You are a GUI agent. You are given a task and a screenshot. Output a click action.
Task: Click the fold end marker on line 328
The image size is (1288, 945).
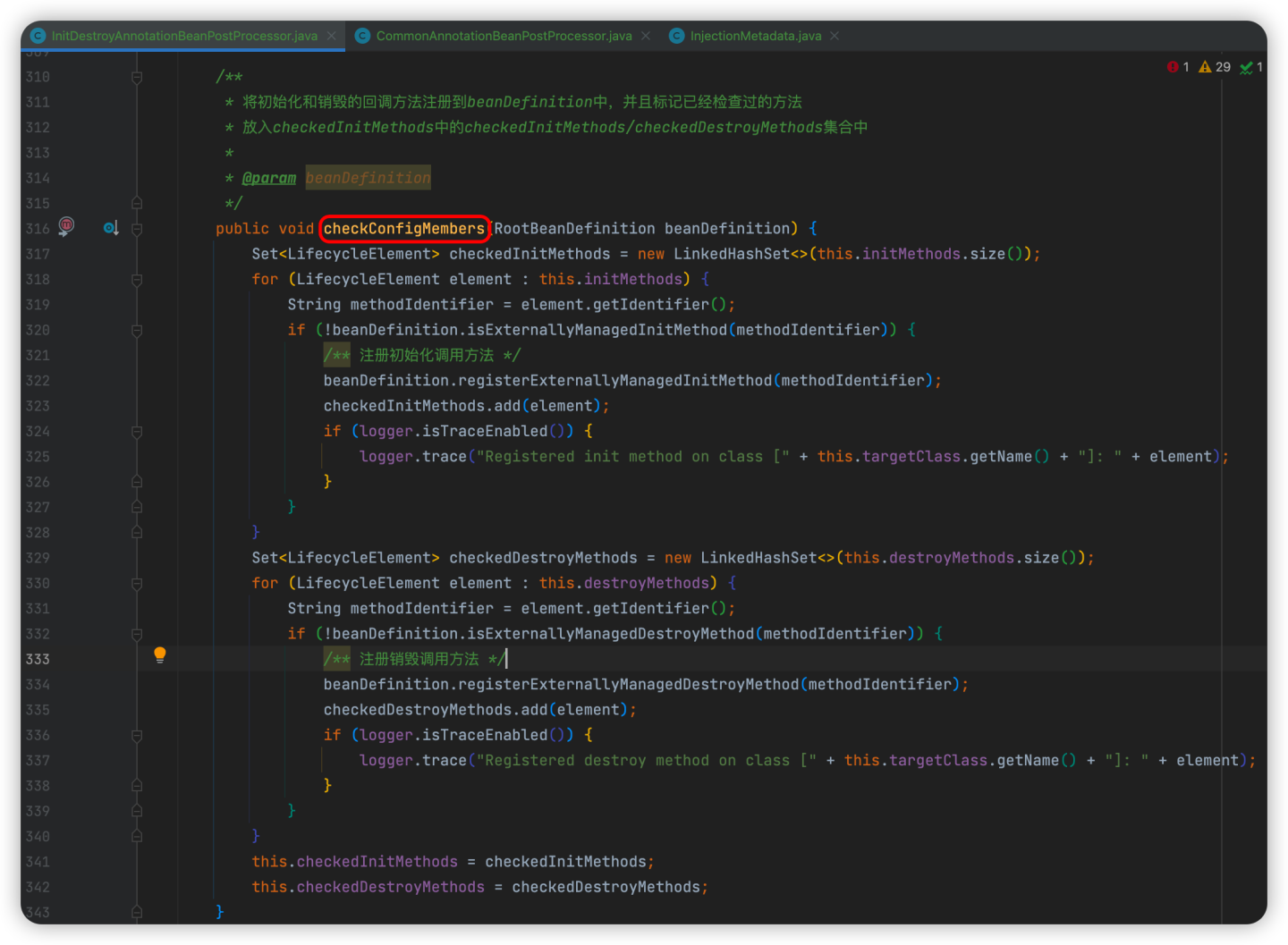[x=137, y=533]
